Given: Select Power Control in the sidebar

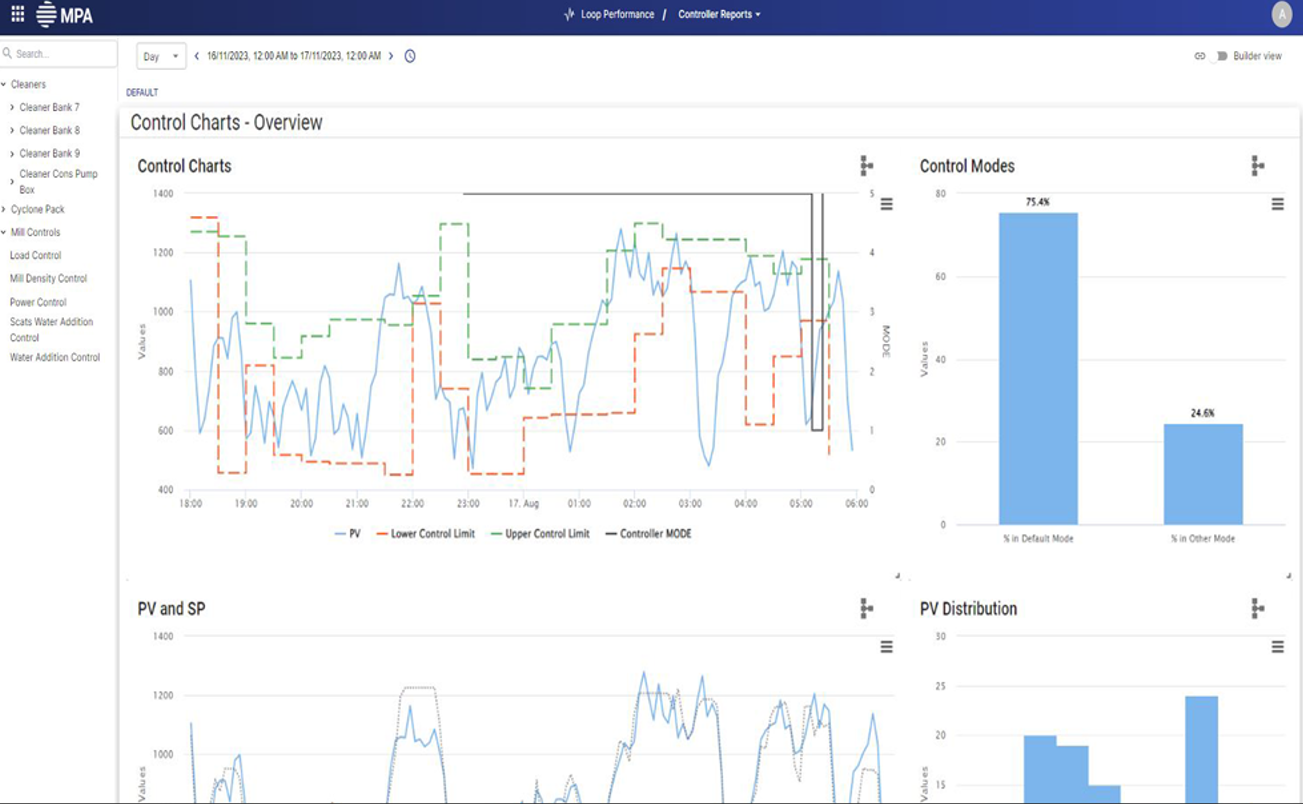Looking at the screenshot, I should (38, 302).
